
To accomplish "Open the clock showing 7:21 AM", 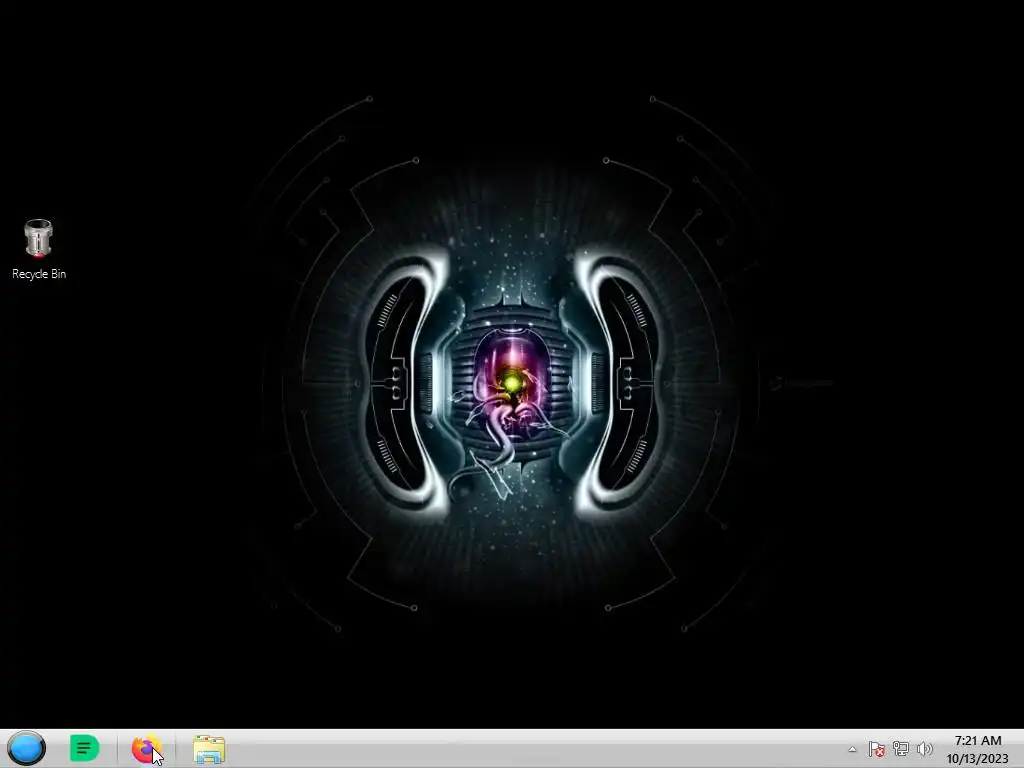I will 978,749.
